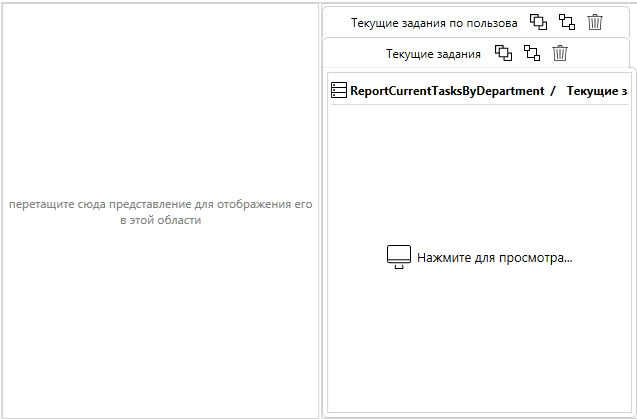637x419 pixels.
Task: Click empty preview area below Нажмите для просмотра
Action: tap(480, 350)
